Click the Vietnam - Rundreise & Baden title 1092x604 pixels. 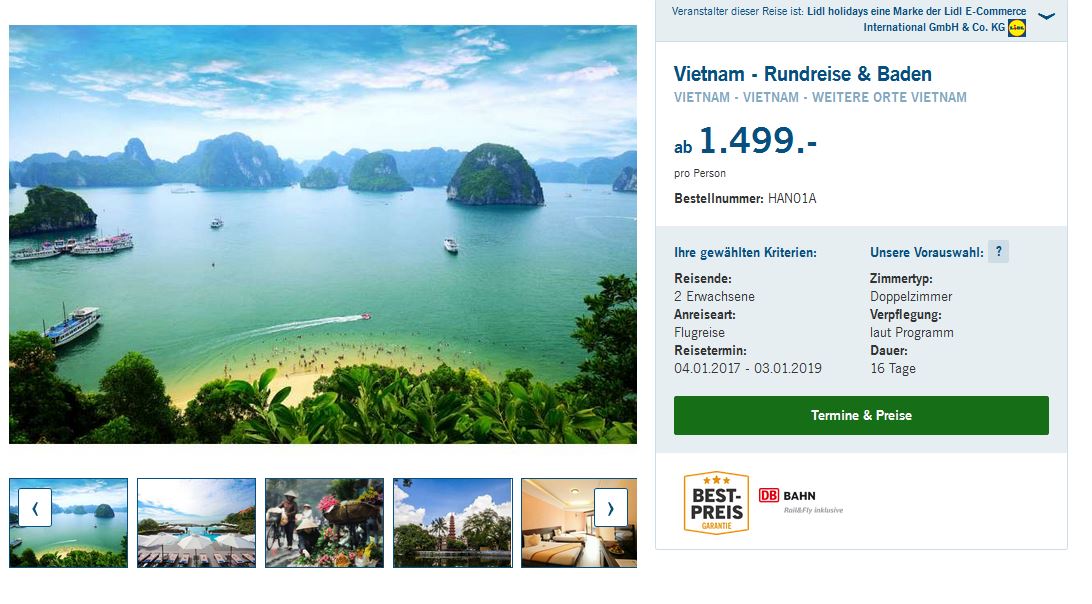[802, 74]
